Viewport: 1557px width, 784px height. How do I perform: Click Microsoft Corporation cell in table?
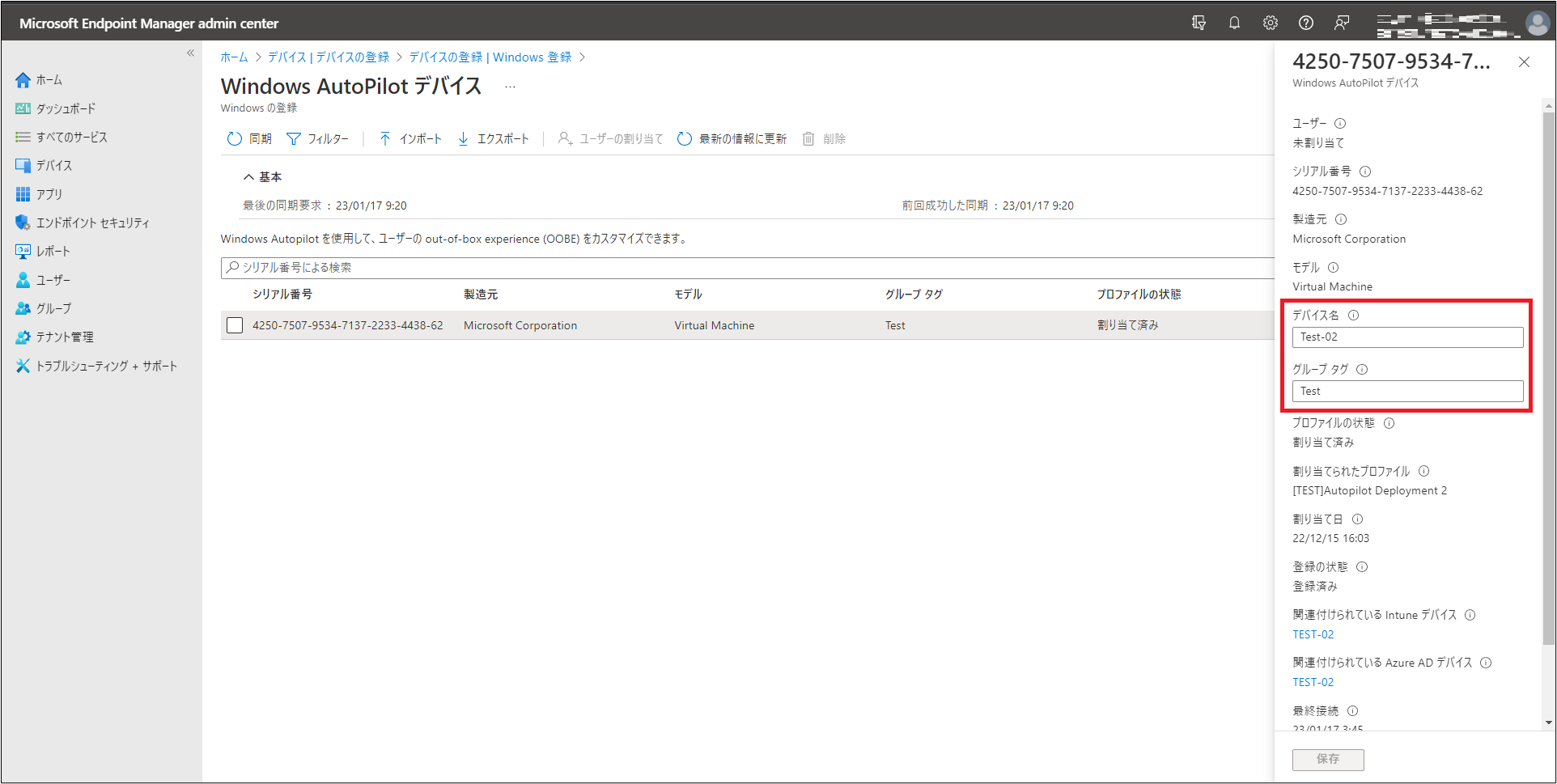click(x=520, y=325)
